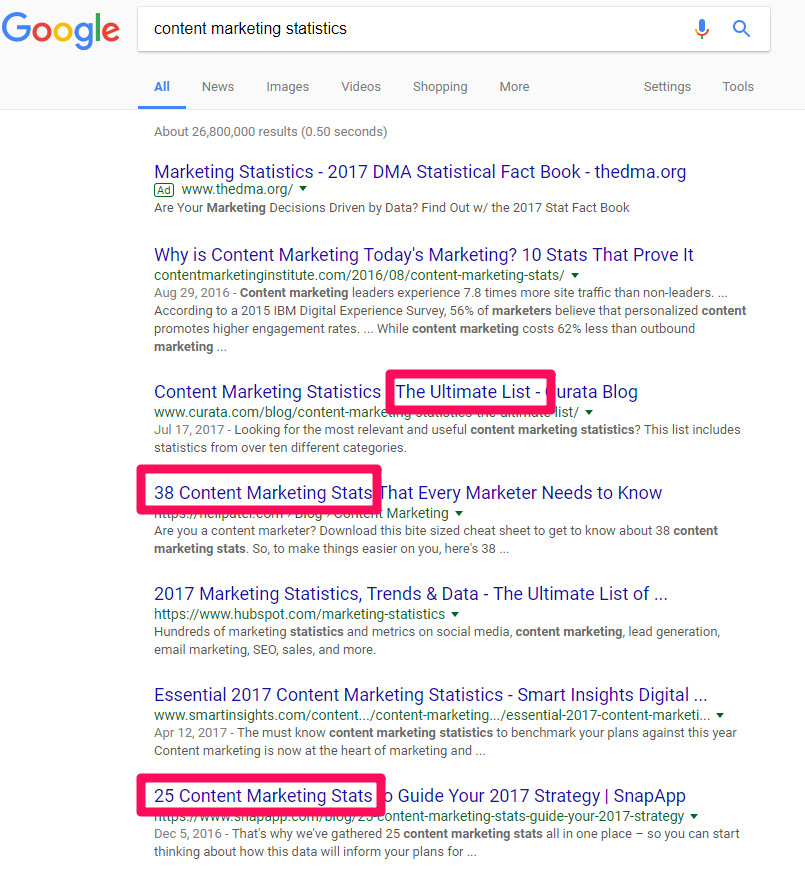Open the 2017 DMA Statistical Fact Book ad link
Viewport: 805px width, 869px height.
[x=420, y=172]
